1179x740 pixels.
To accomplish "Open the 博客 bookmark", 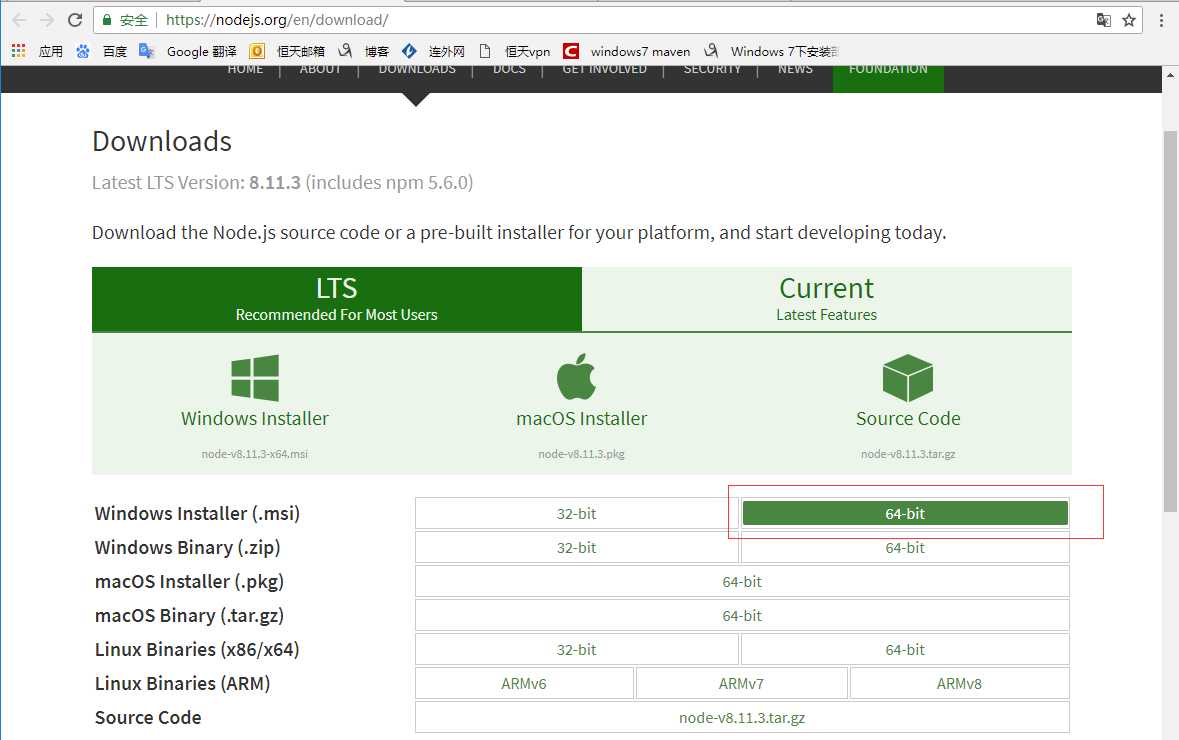I will pos(364,51).
